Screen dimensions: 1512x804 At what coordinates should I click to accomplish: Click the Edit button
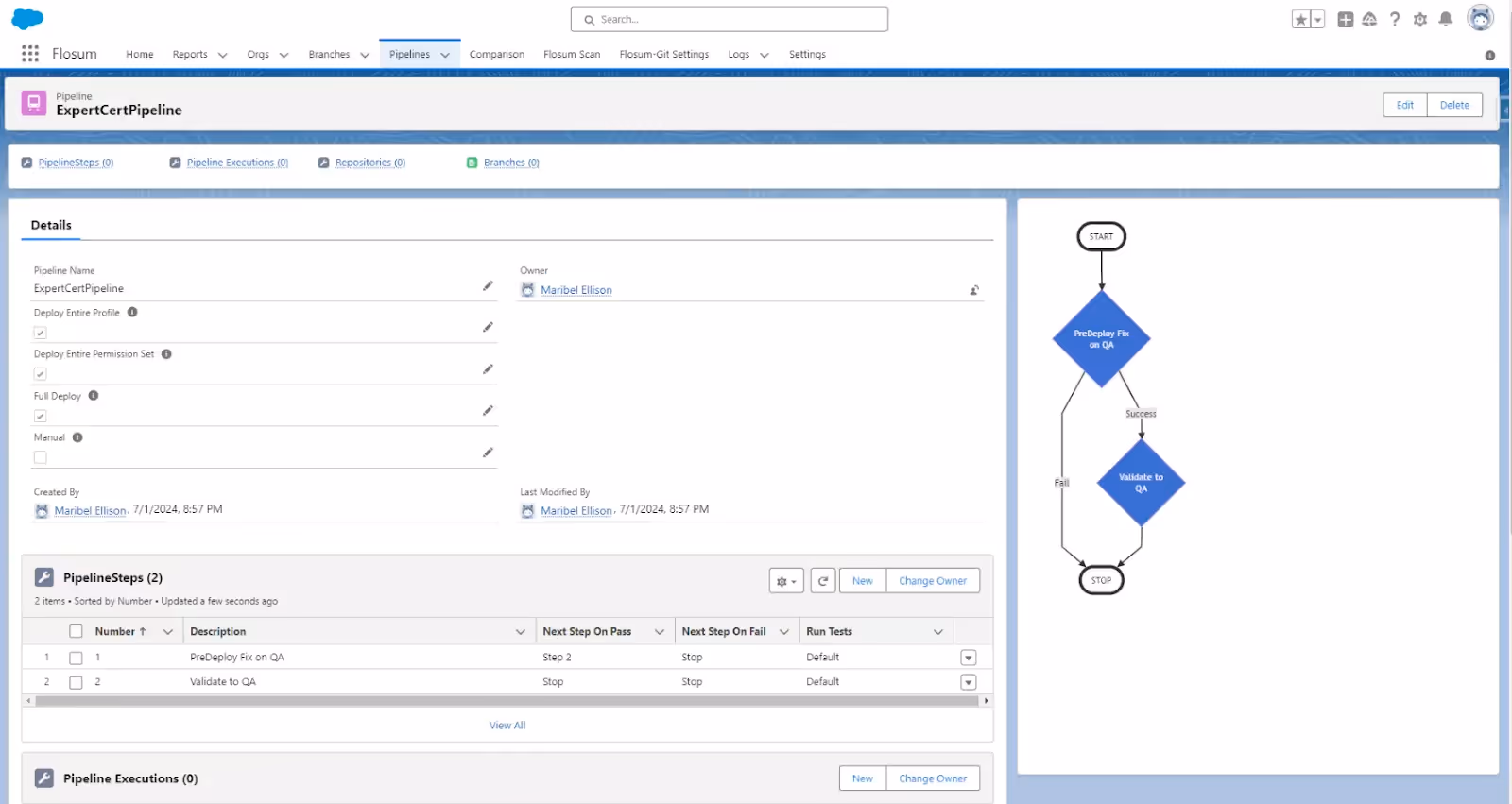1405,105
